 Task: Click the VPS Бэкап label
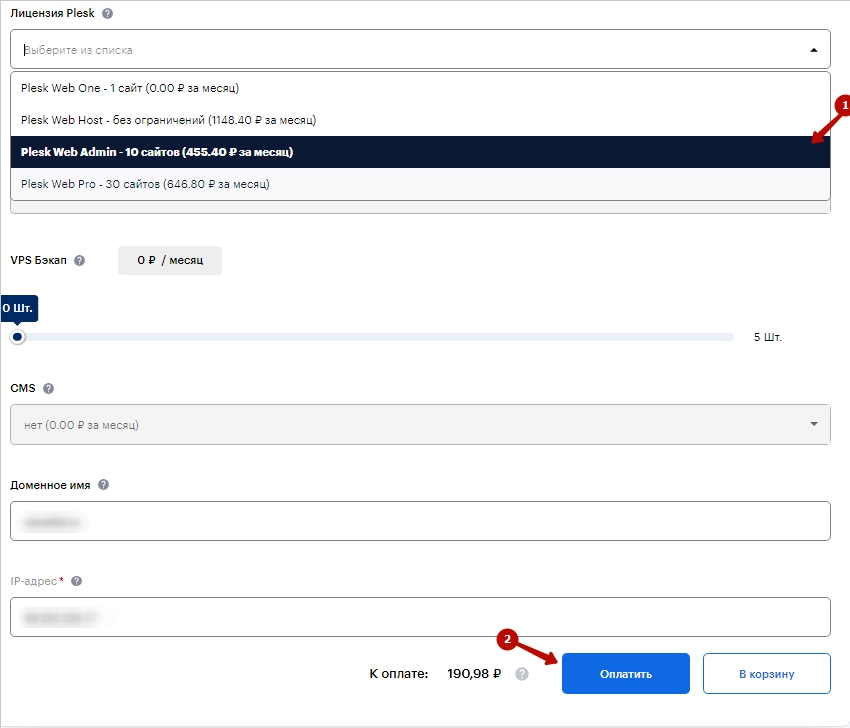[x=38, y=260]
